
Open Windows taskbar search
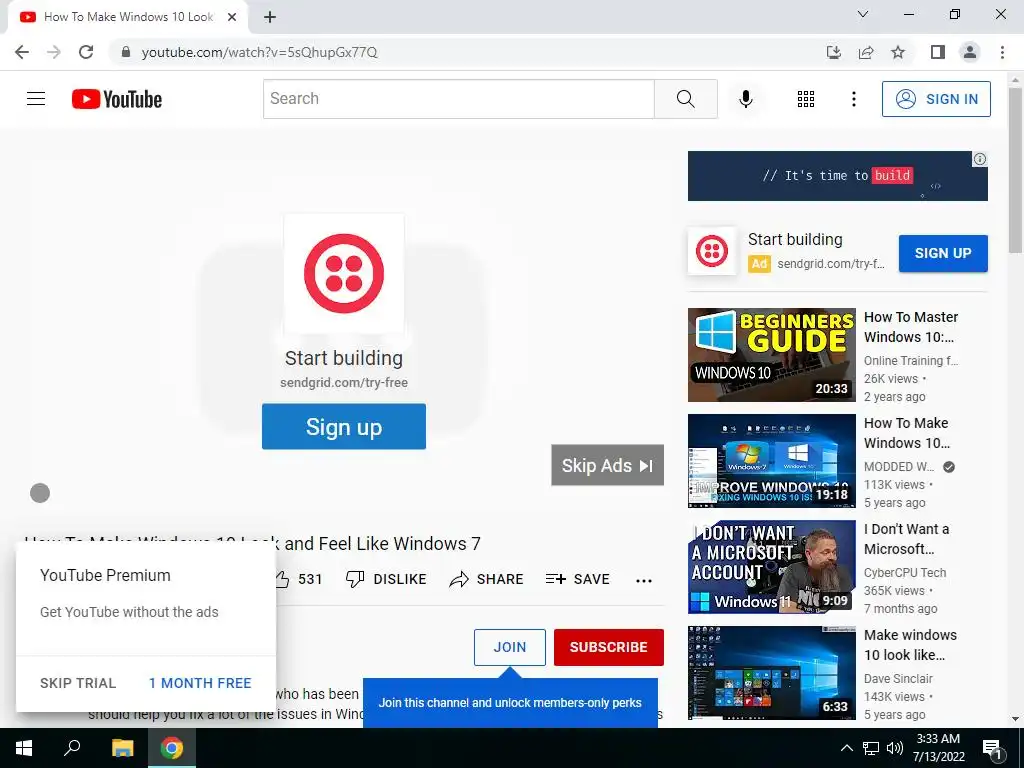pyautogui.click(x=72, y=748)
